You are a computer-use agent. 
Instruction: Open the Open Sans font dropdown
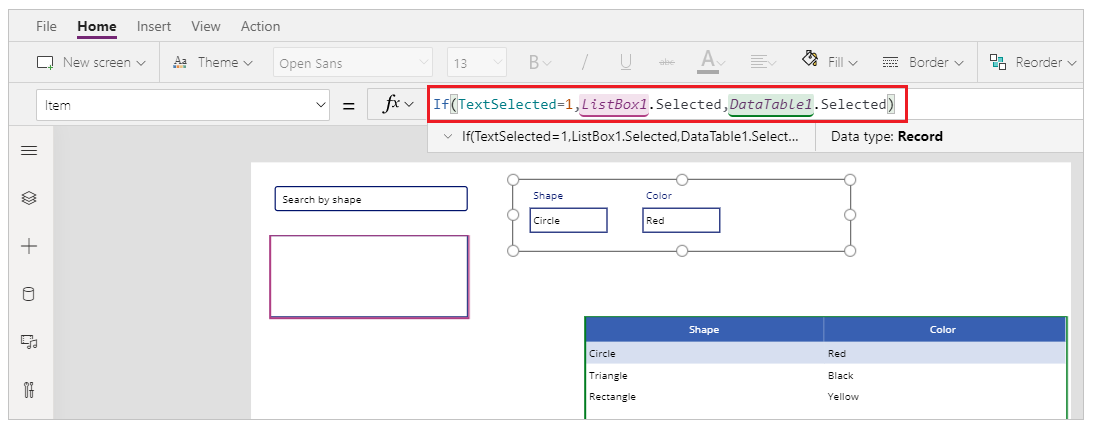click(x=353, y=63)
